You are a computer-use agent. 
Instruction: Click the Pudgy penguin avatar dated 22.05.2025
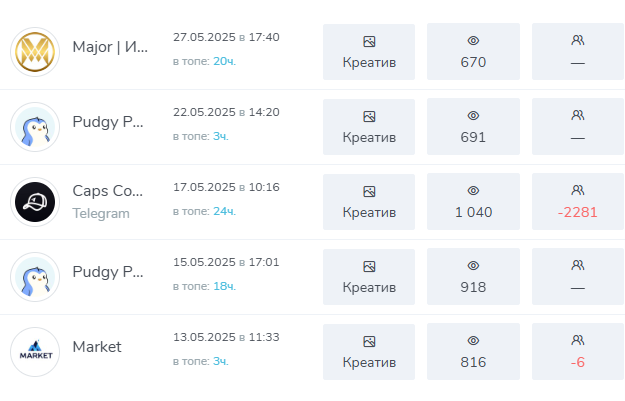click(35, 127)
